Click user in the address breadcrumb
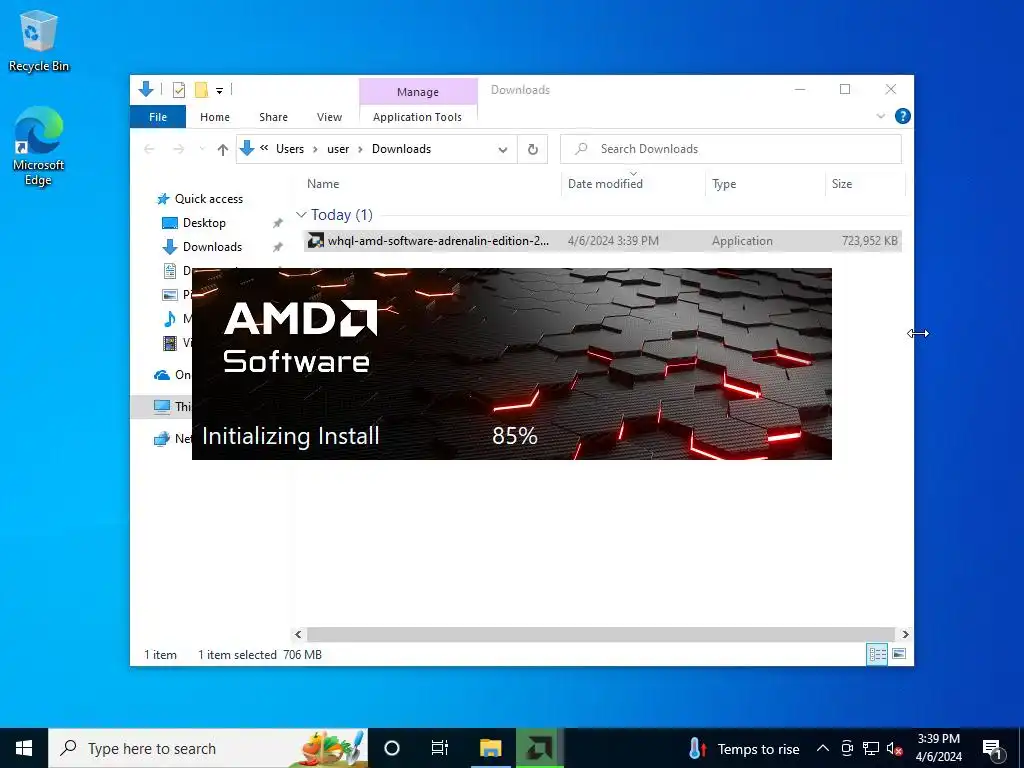 coord(338,149)
